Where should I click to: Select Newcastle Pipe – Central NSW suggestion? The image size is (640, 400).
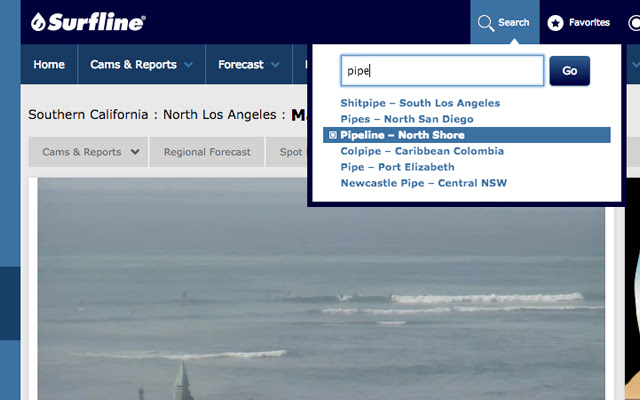click(424, 183)
